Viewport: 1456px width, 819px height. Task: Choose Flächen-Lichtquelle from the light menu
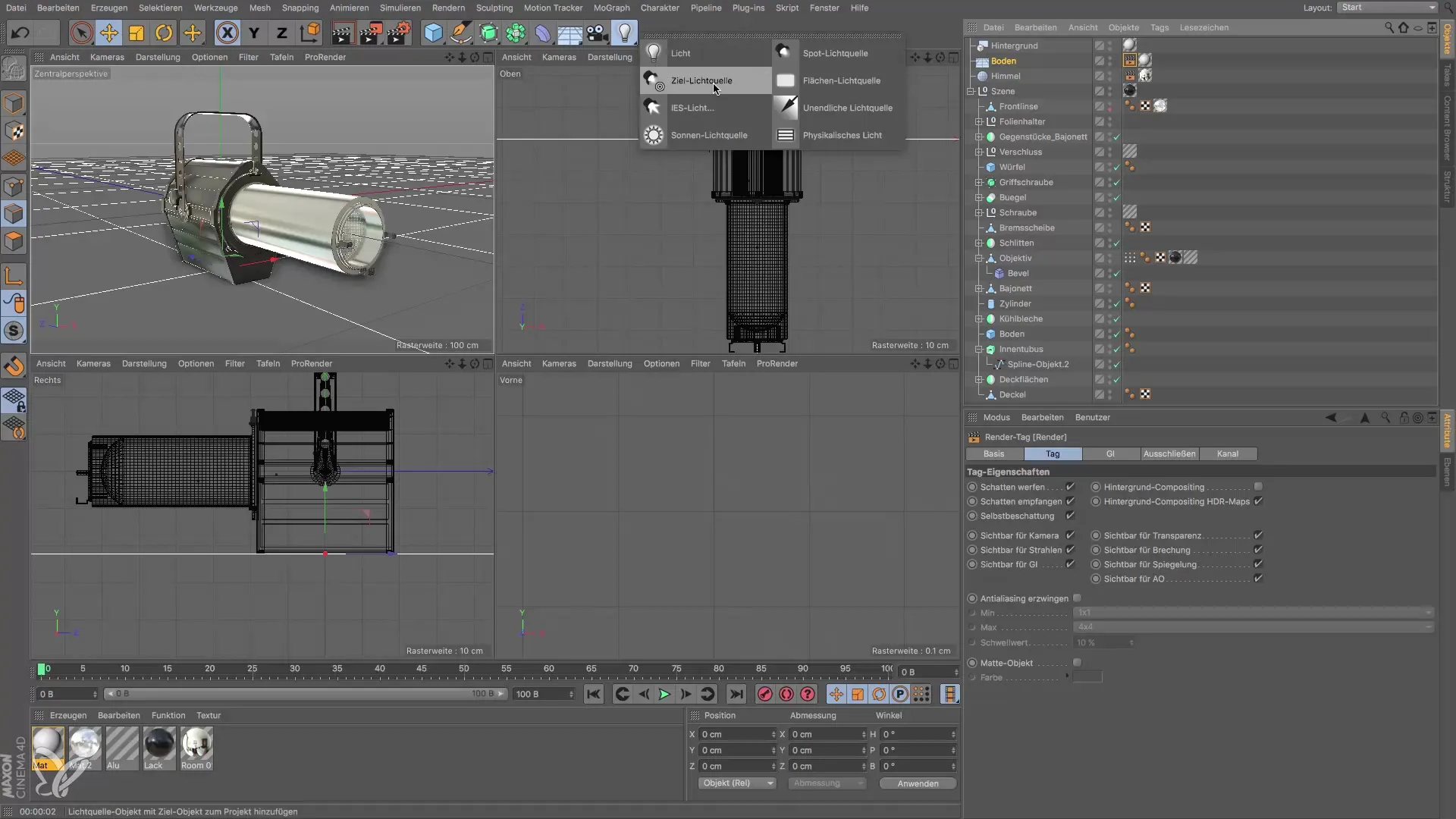[x=838, y=80]
